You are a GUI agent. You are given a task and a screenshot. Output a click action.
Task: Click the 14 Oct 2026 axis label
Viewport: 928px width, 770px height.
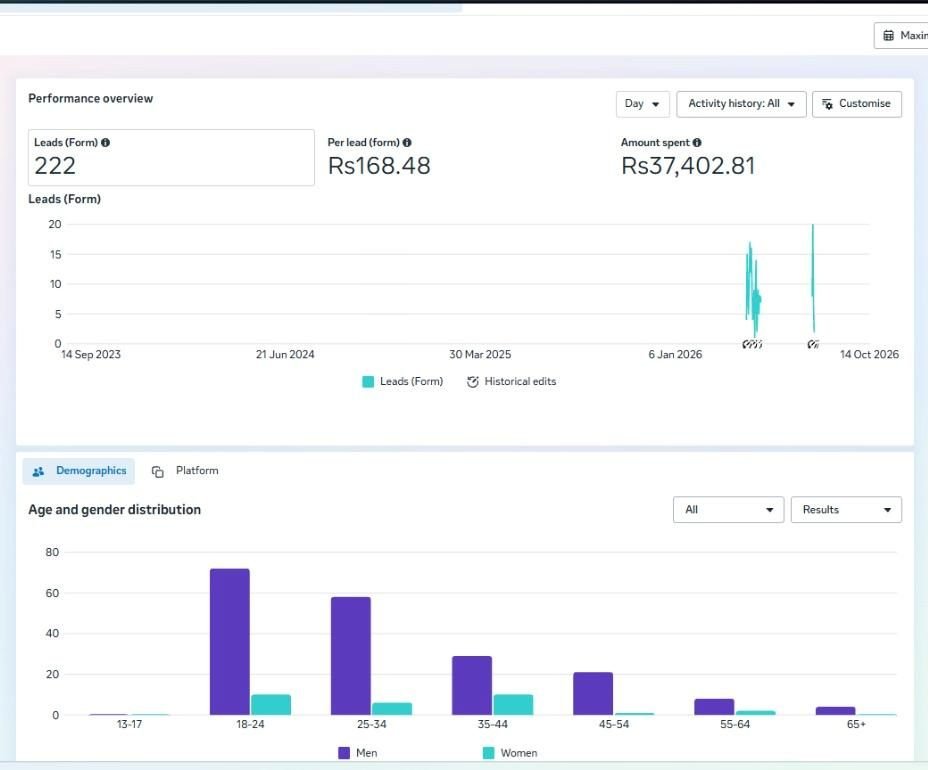869,355
